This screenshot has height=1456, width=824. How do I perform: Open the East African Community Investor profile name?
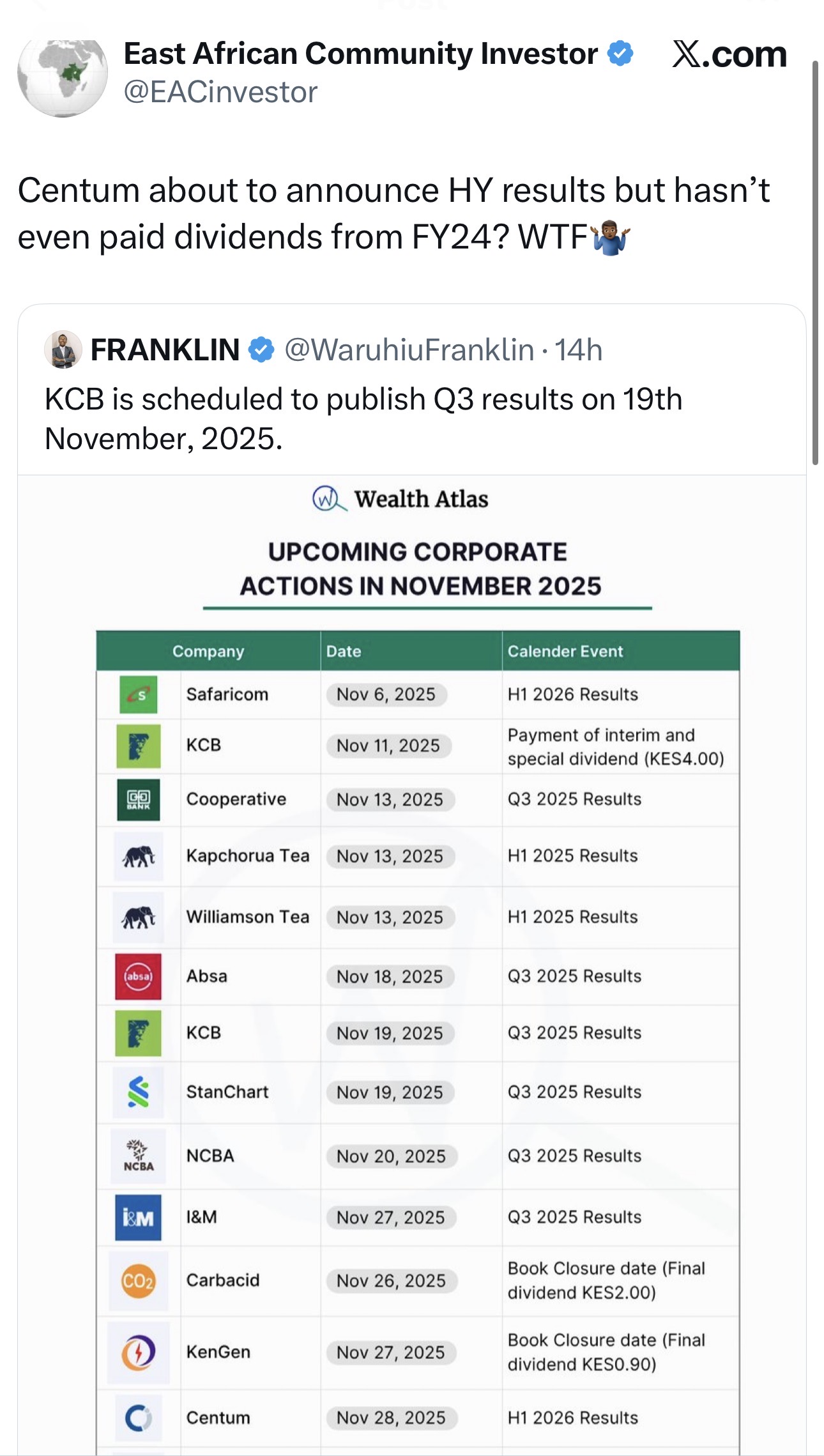coord(360,54)
